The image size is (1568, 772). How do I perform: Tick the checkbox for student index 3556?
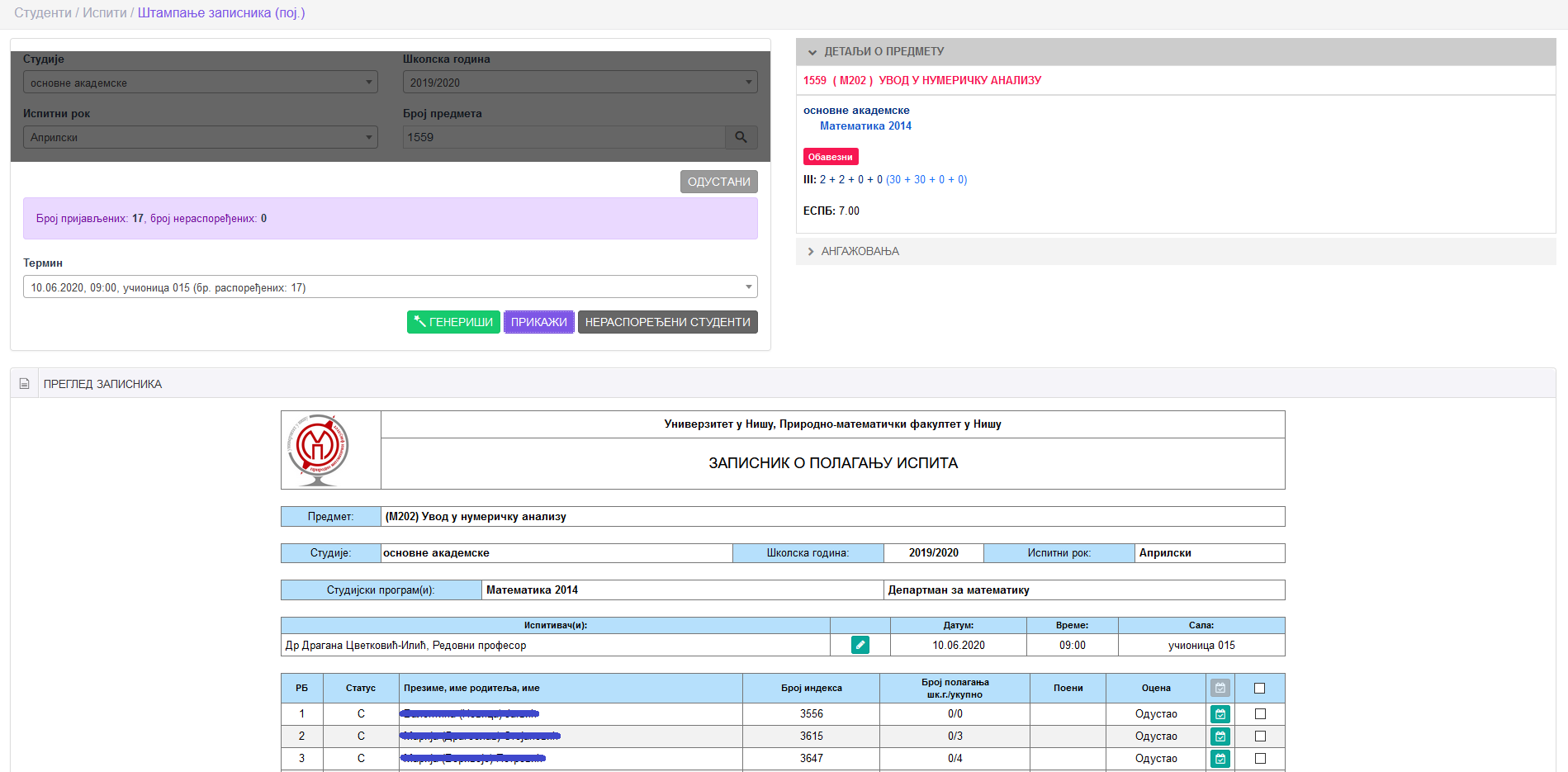1259,714
